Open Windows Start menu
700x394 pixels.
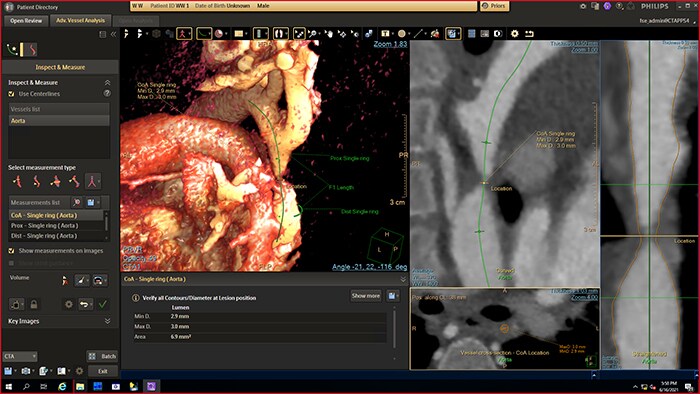[8, 386]
